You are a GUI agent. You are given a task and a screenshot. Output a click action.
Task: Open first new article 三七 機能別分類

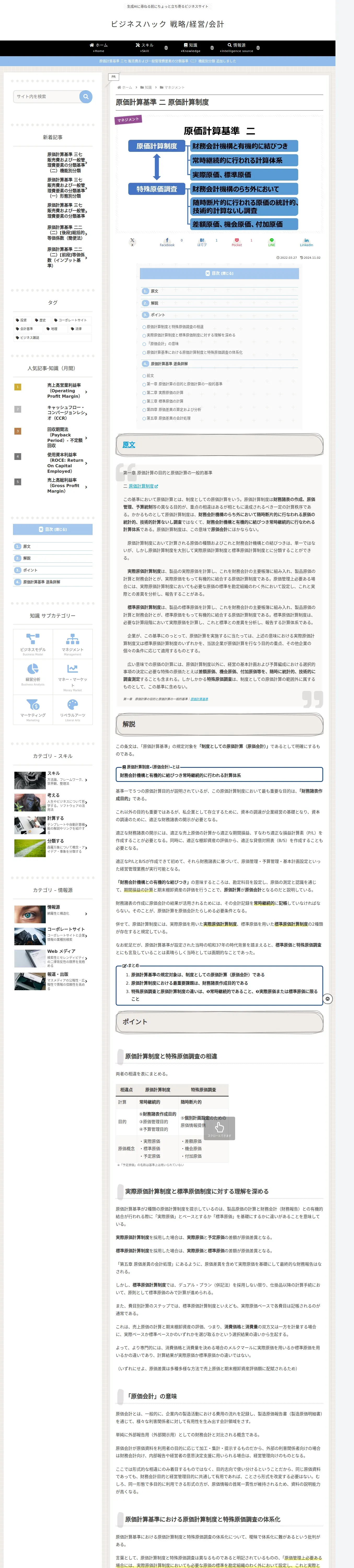click(66, 163)
